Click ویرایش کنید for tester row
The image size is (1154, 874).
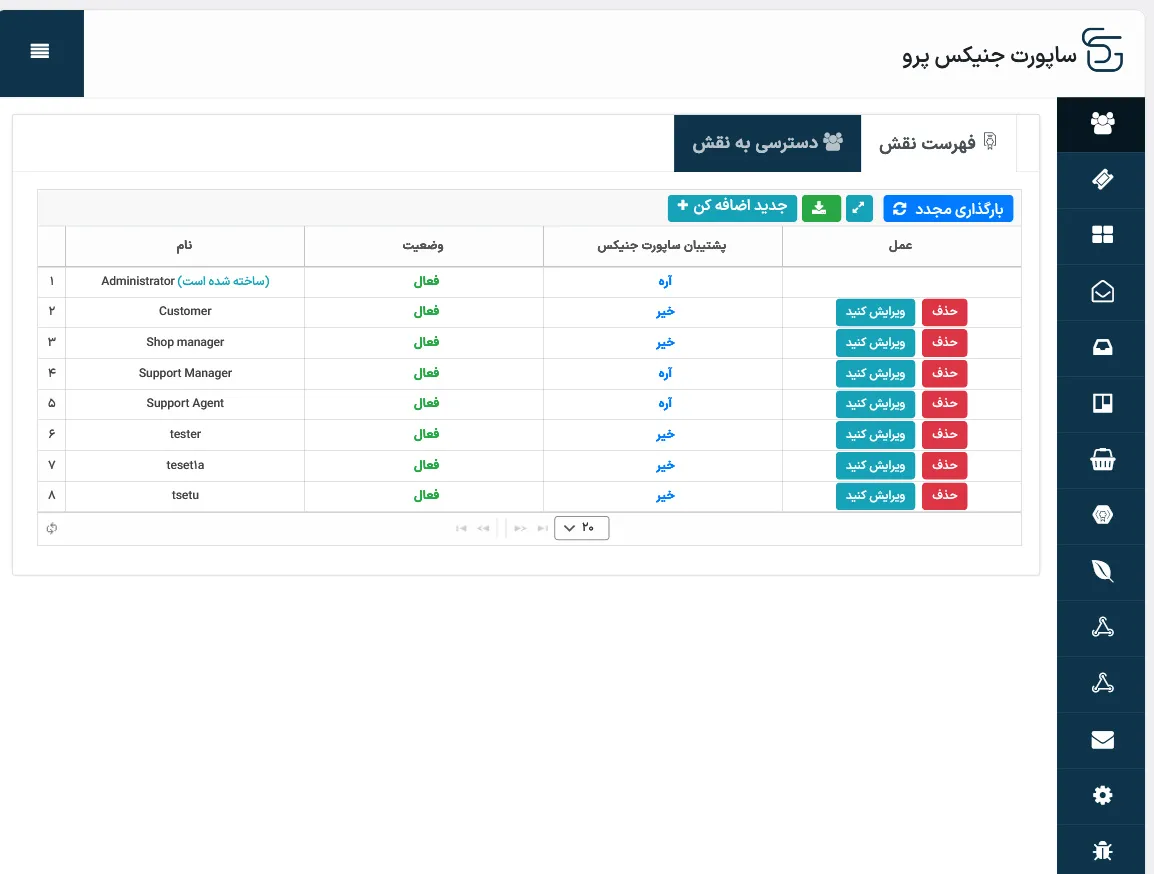coord(875,435)
